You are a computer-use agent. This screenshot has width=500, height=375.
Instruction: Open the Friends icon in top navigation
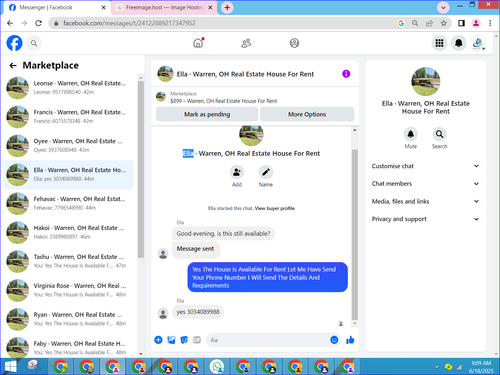point(246,43)
